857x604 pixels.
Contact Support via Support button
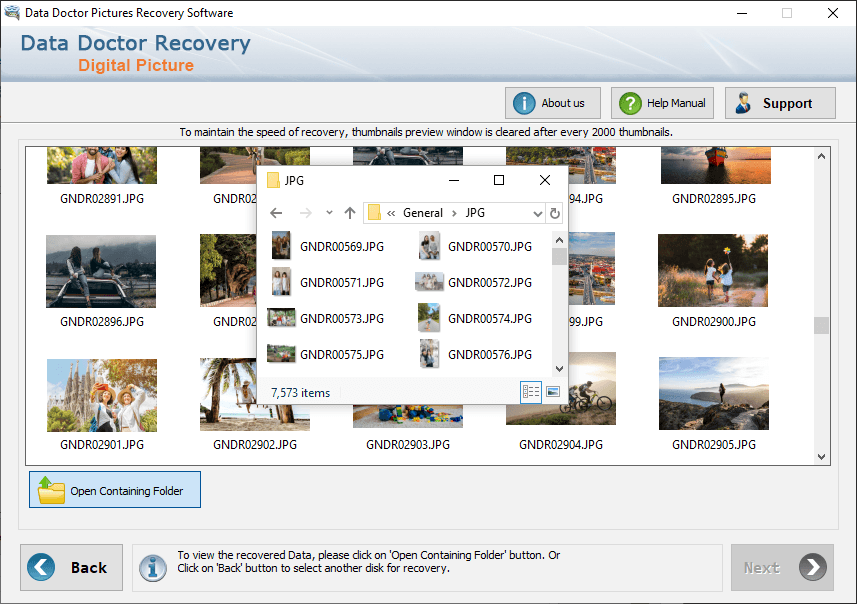(x=780, y=103)
